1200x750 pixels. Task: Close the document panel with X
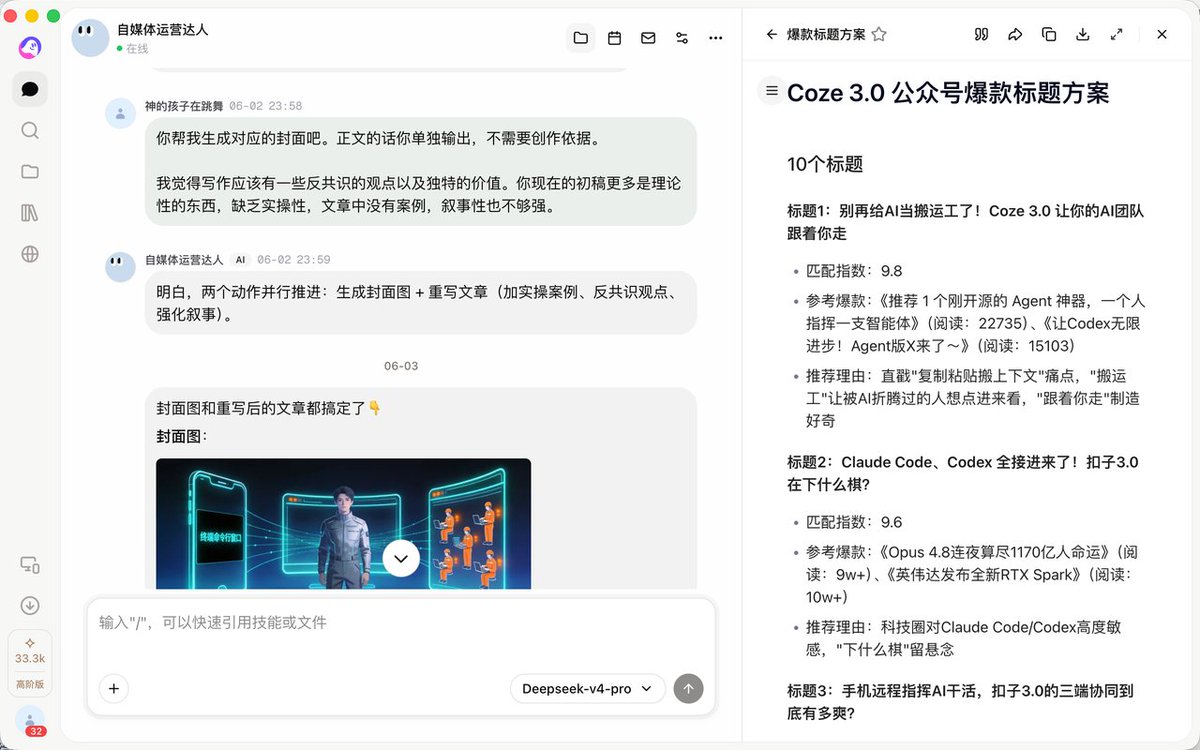[1162, 34]
